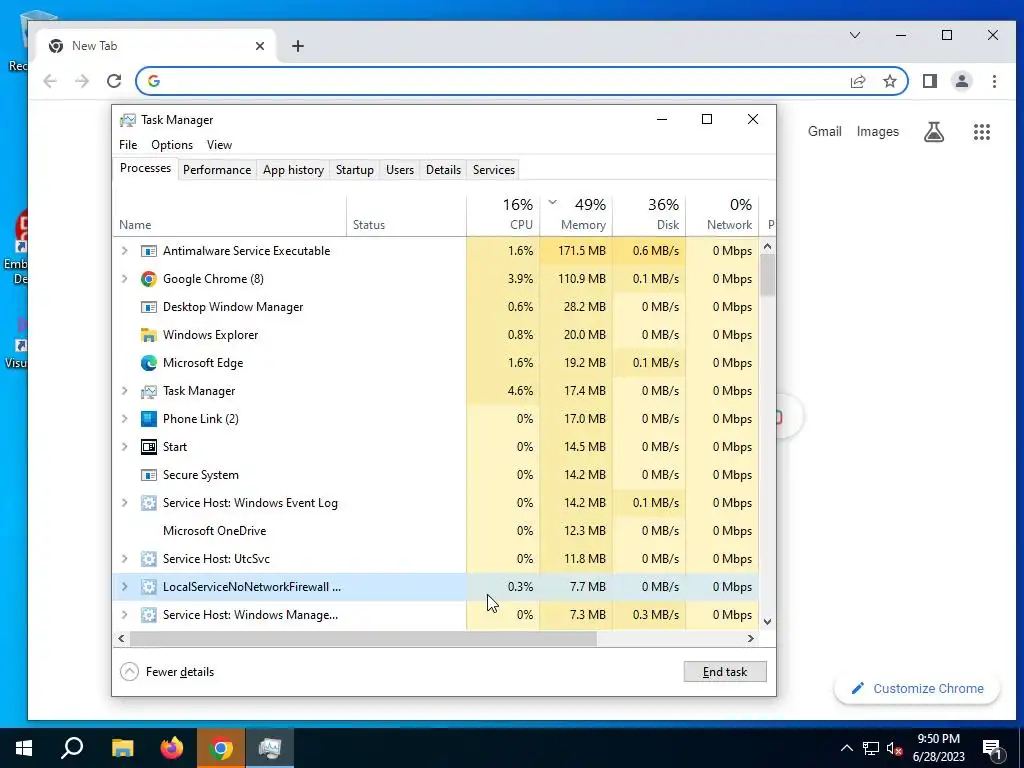Click the End task button

725,671
